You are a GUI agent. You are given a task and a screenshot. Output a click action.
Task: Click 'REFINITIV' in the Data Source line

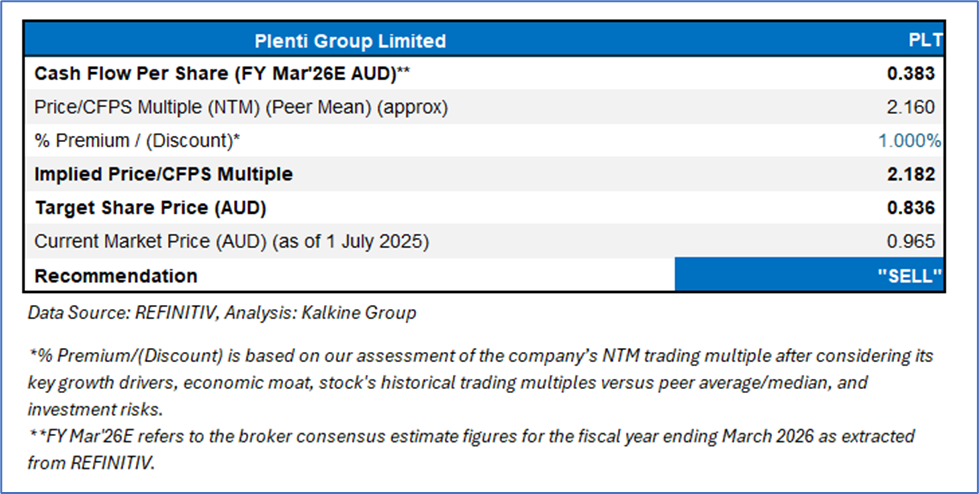coord(167,313)
